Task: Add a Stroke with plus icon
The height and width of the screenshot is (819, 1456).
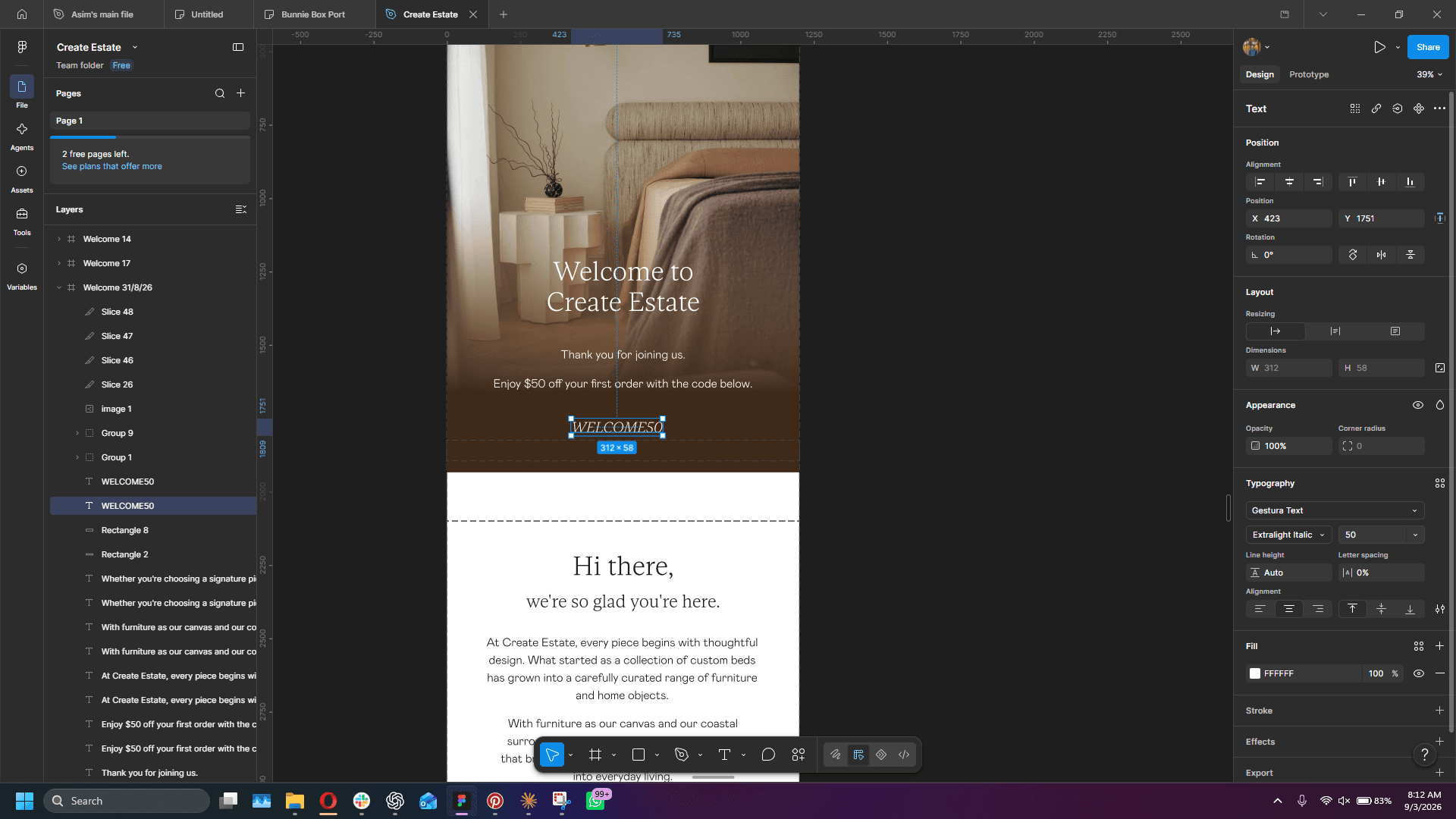Action: pyautogui.click(x=1439, y=711)
